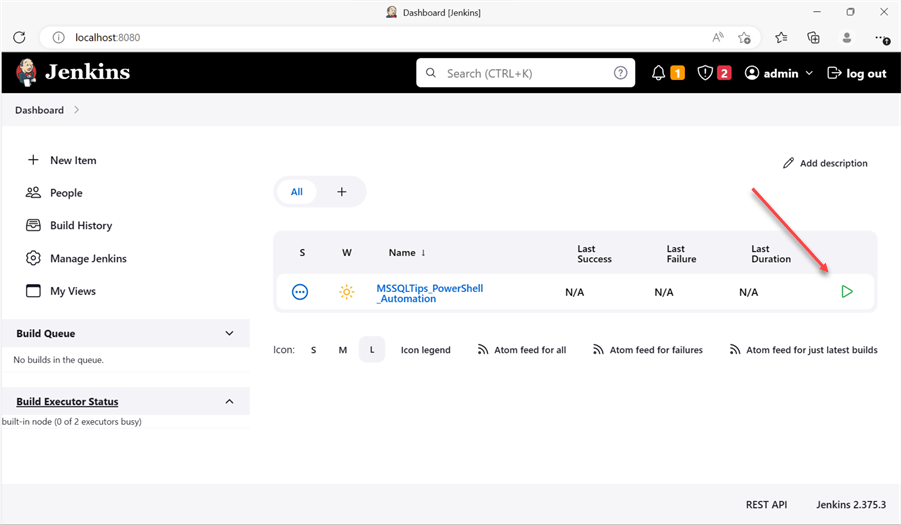Open the Read aloud icon
This screenshot has height=525, width=901.
717,37
